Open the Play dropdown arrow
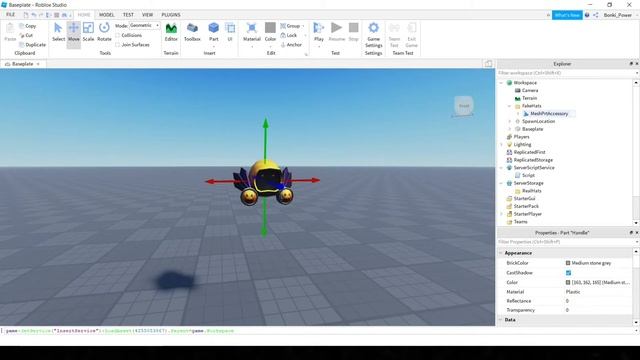Screen dimensions: 640x360 tap(319, 46)
